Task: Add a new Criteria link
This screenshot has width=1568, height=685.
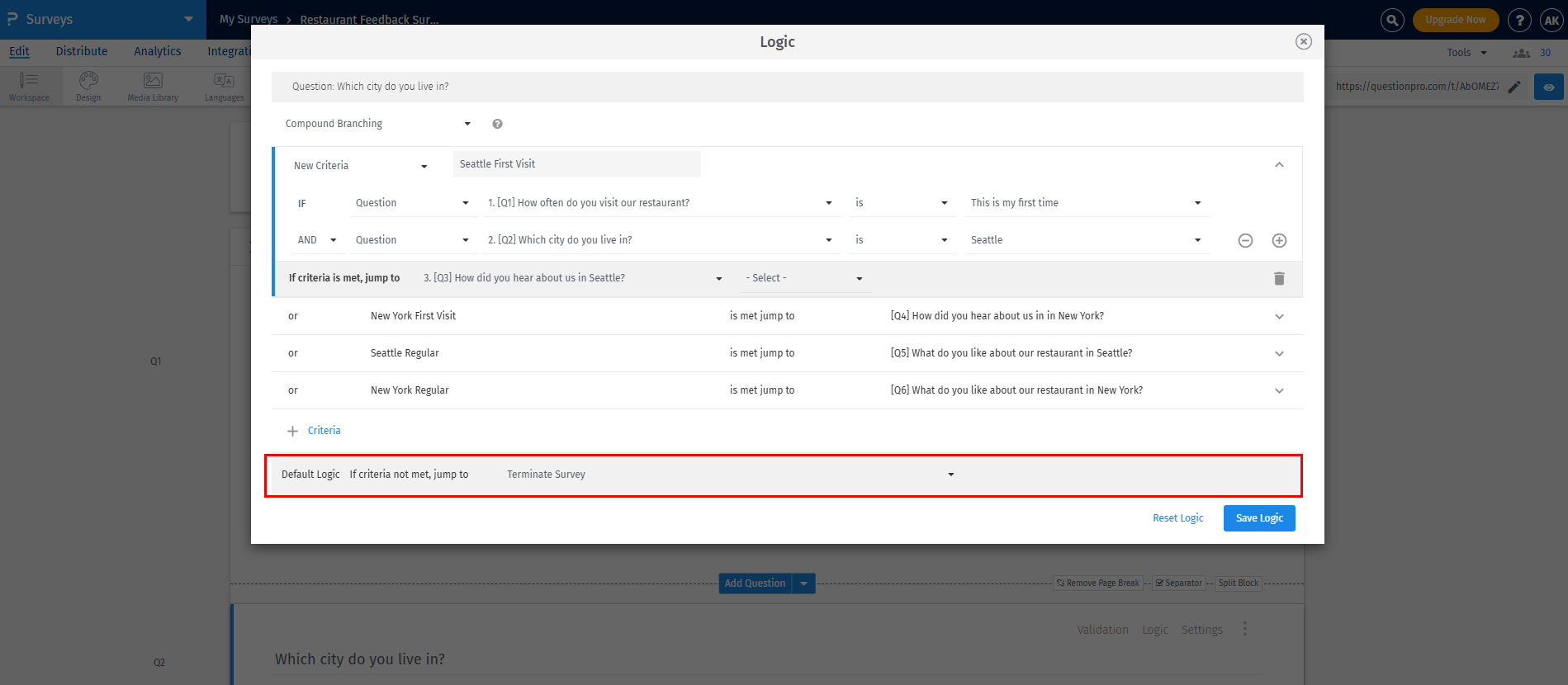Action: [x=324, y=431]
